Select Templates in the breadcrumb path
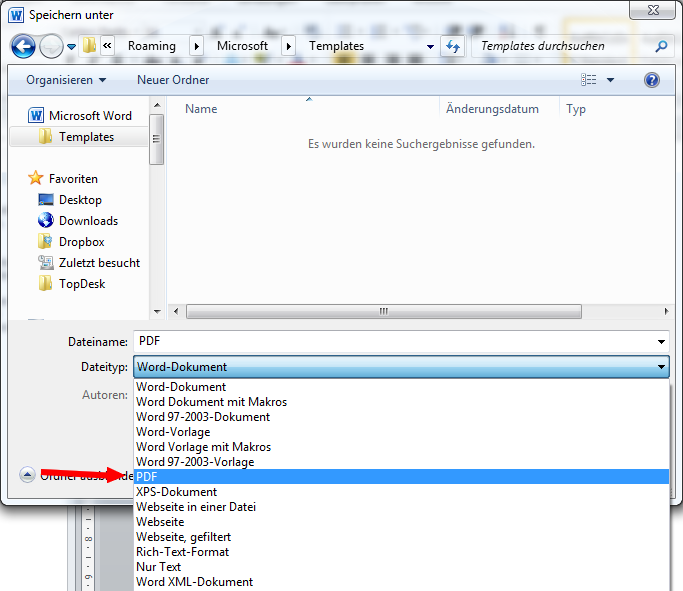This screenshot has height=591, width=683. (x=336, y=46)
